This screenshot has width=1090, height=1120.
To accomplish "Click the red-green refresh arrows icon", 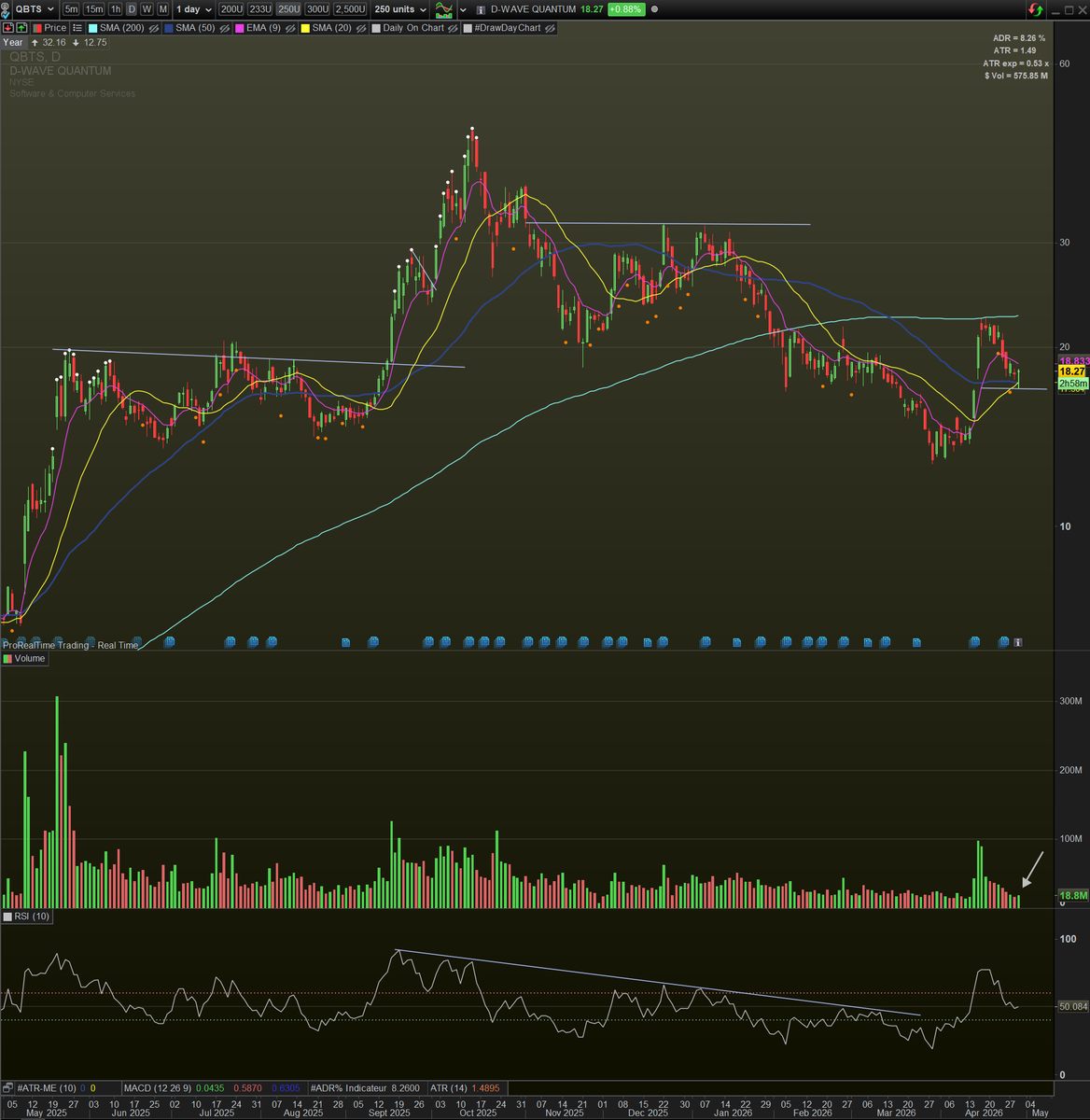I will click(1035, 9).
